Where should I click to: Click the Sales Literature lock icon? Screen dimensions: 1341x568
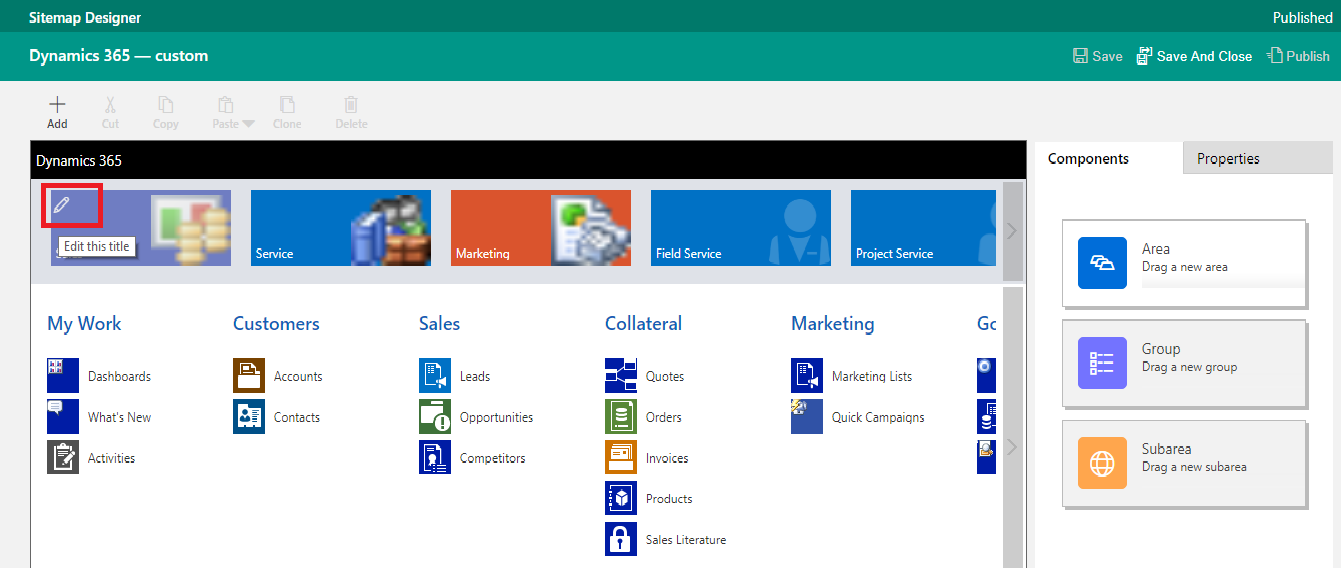pos(621,539)
